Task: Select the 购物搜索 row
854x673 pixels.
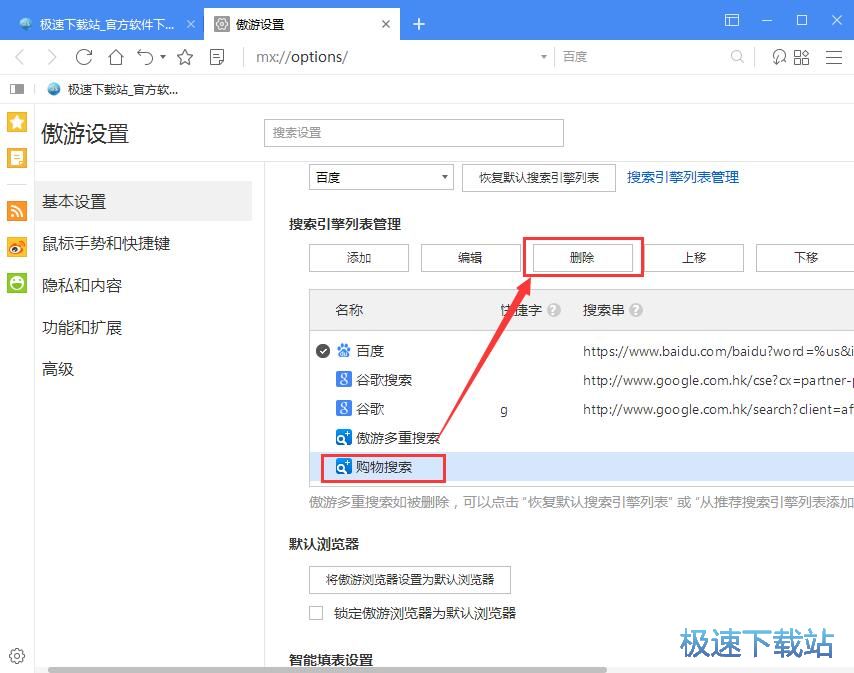Action: coord(582,467)
